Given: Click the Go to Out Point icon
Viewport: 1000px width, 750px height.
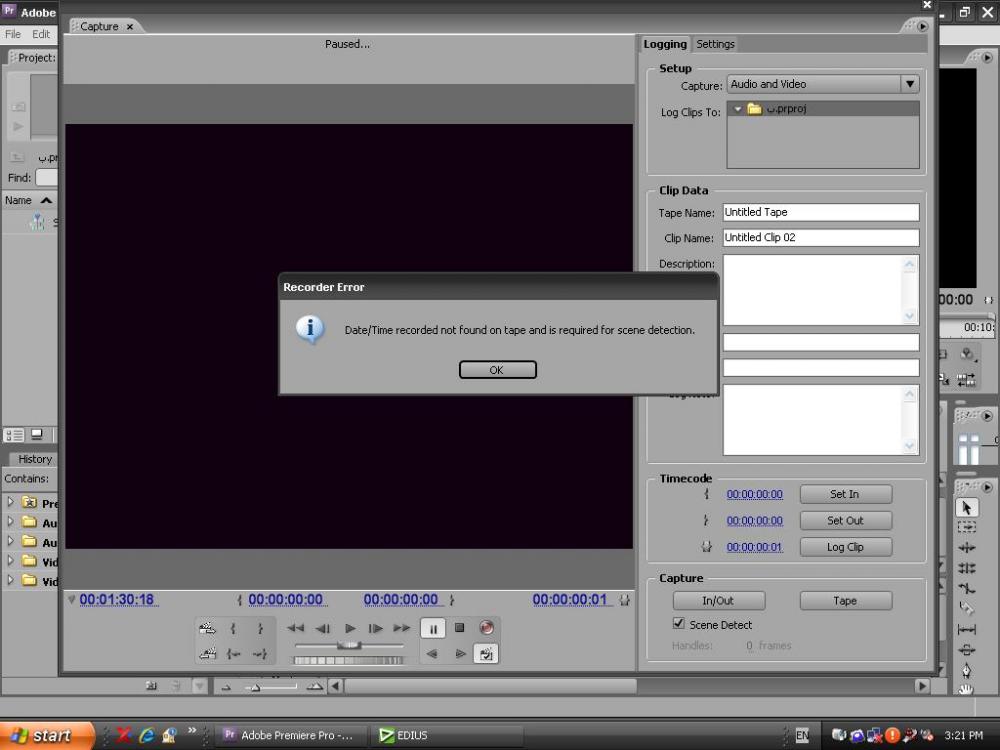Looking at the screenshot, I should pyautogui.click(x=260, y=654).
